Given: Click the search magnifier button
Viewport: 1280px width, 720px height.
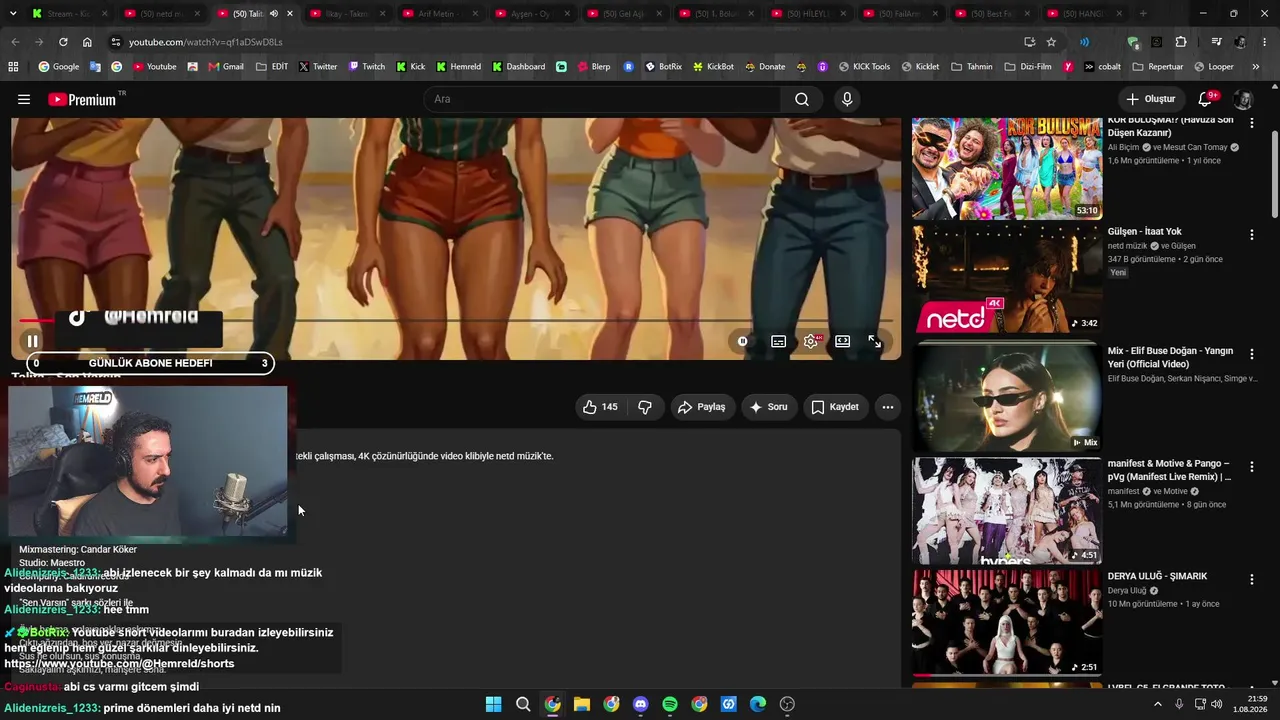Looking at the screenshot, I should click(802, 99).
